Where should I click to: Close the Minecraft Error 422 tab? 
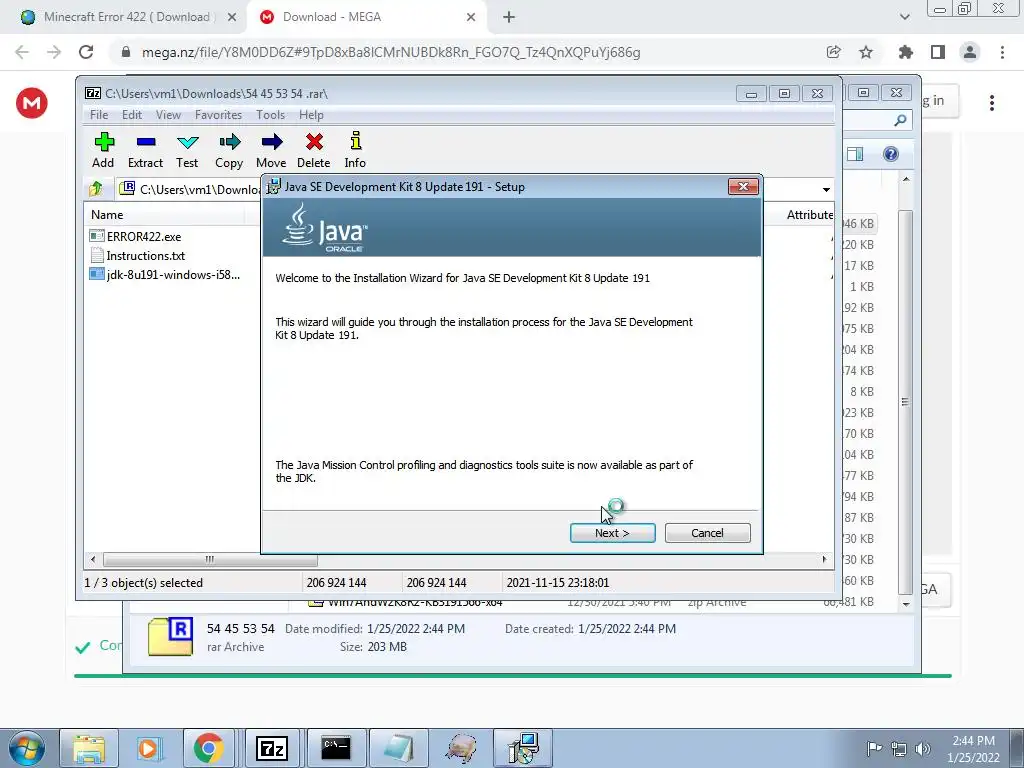(x=232, y=18)
